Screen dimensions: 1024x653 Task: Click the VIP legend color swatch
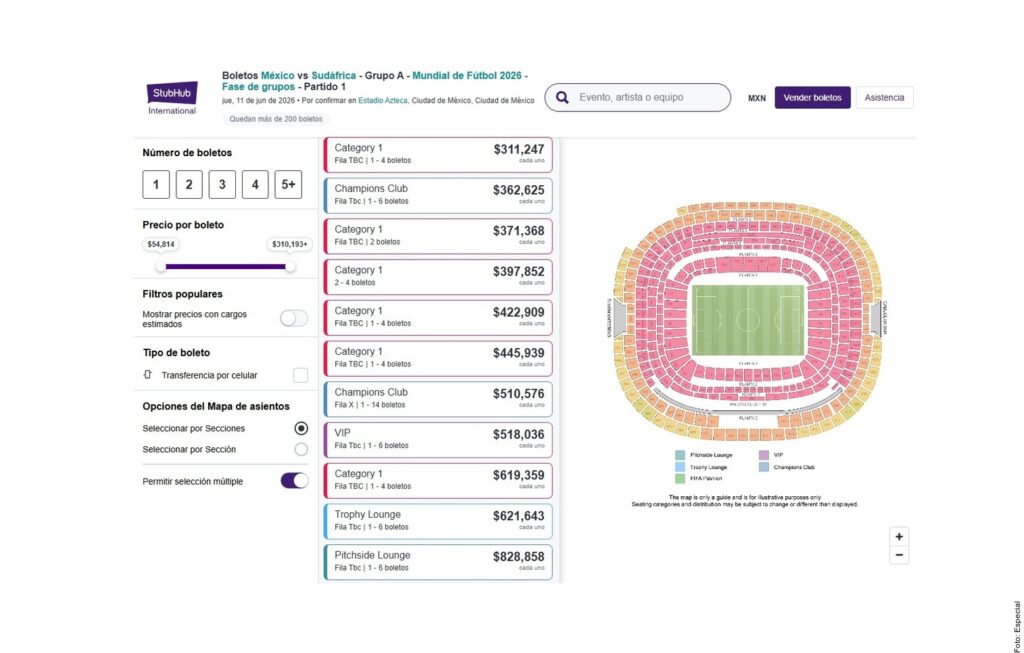[764, 455]
